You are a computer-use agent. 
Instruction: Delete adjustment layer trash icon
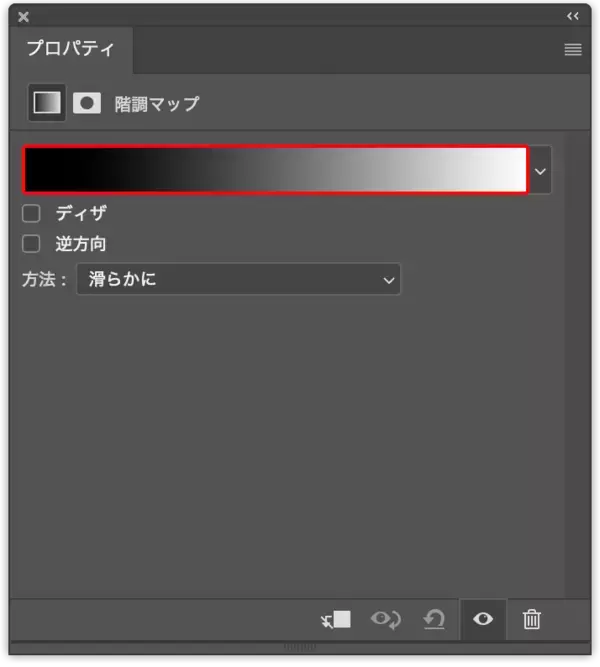coord(532,619)
